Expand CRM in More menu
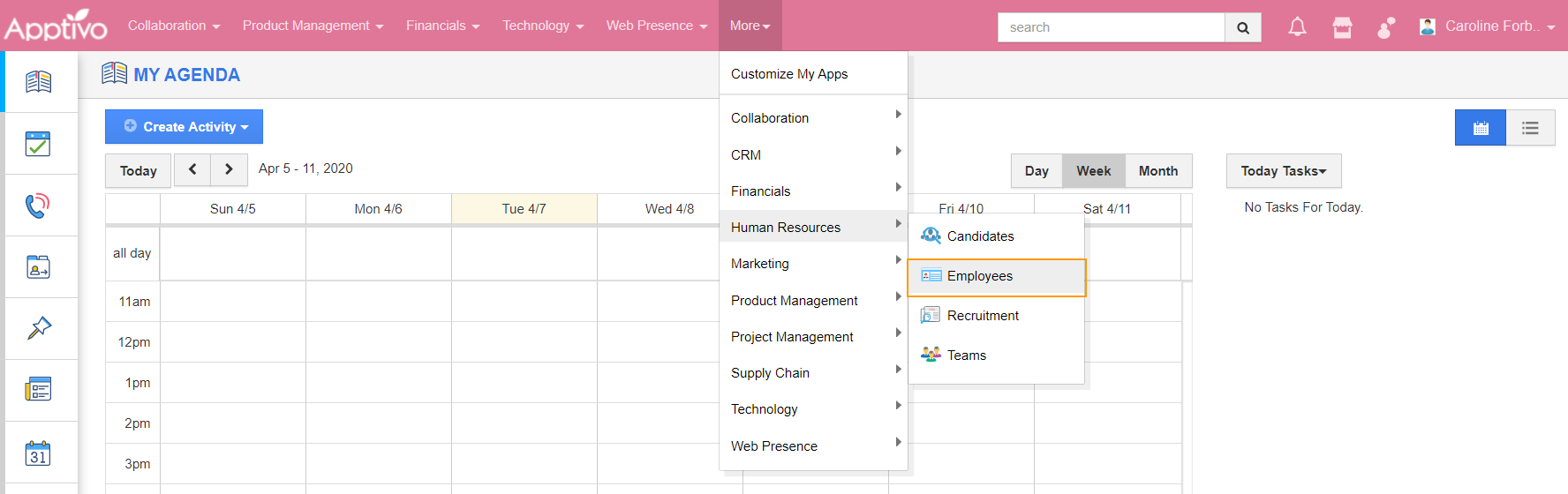 pos(813,154)
